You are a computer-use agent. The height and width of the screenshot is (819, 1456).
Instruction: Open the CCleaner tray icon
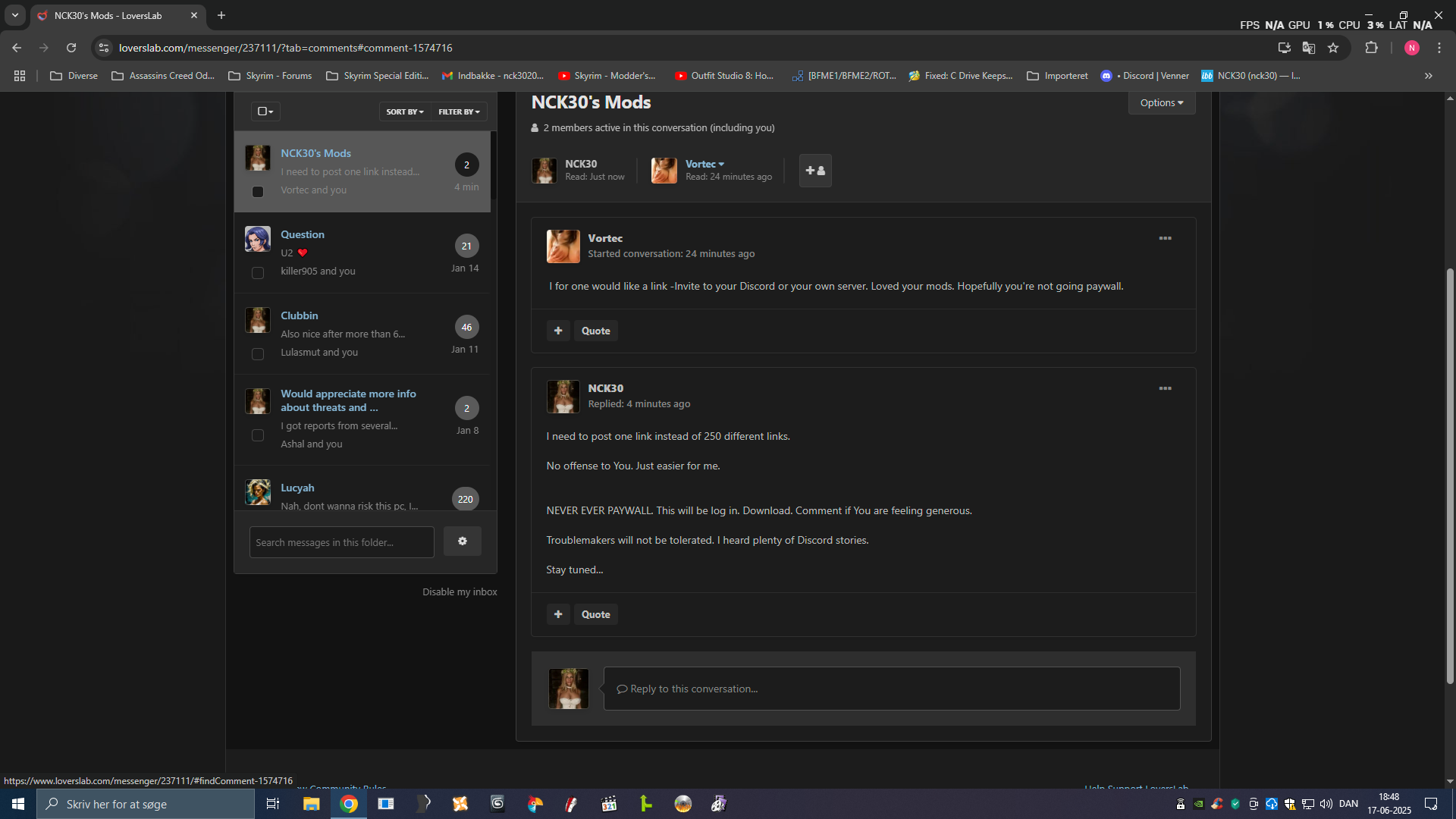pos(1217,804)
